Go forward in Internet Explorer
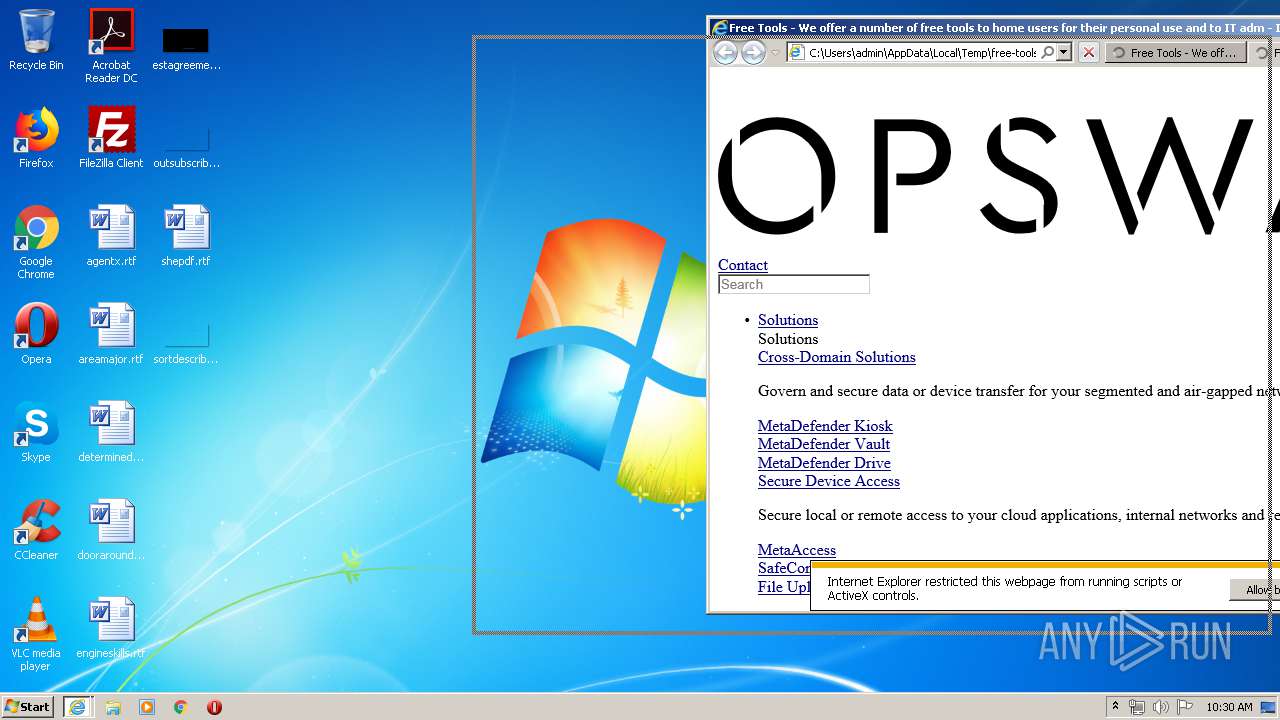 (x=753, y=53)
